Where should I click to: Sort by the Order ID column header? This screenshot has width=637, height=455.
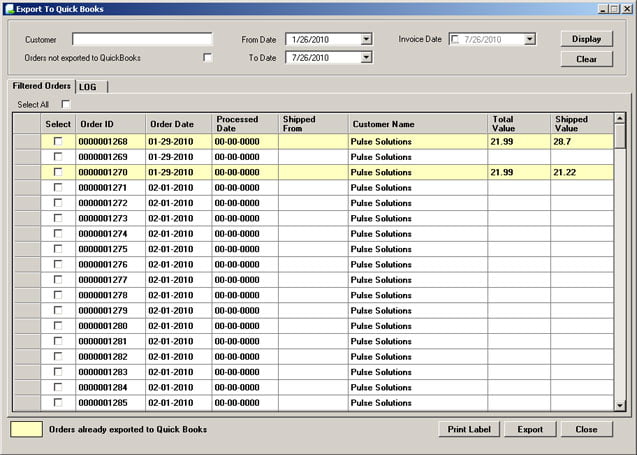point(110,124)
